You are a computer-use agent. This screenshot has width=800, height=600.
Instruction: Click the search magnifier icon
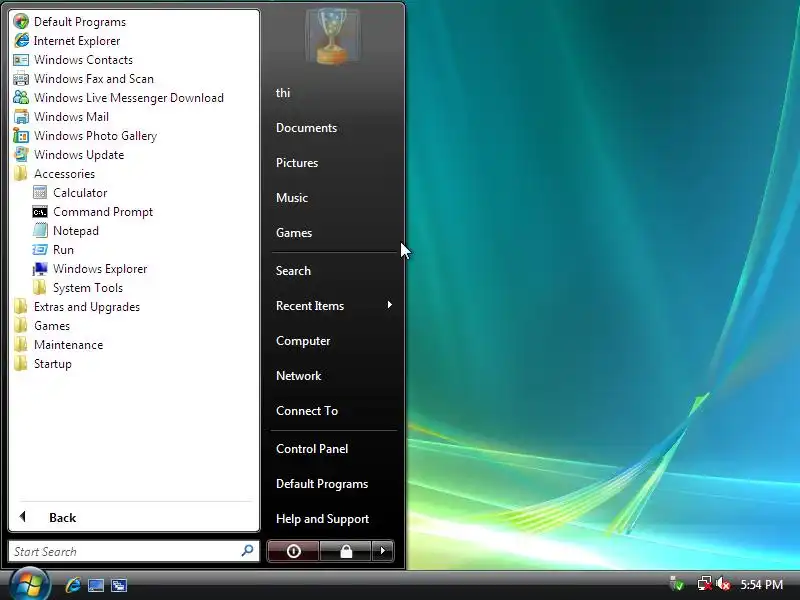pyautogui.click(x=247, y=551)
